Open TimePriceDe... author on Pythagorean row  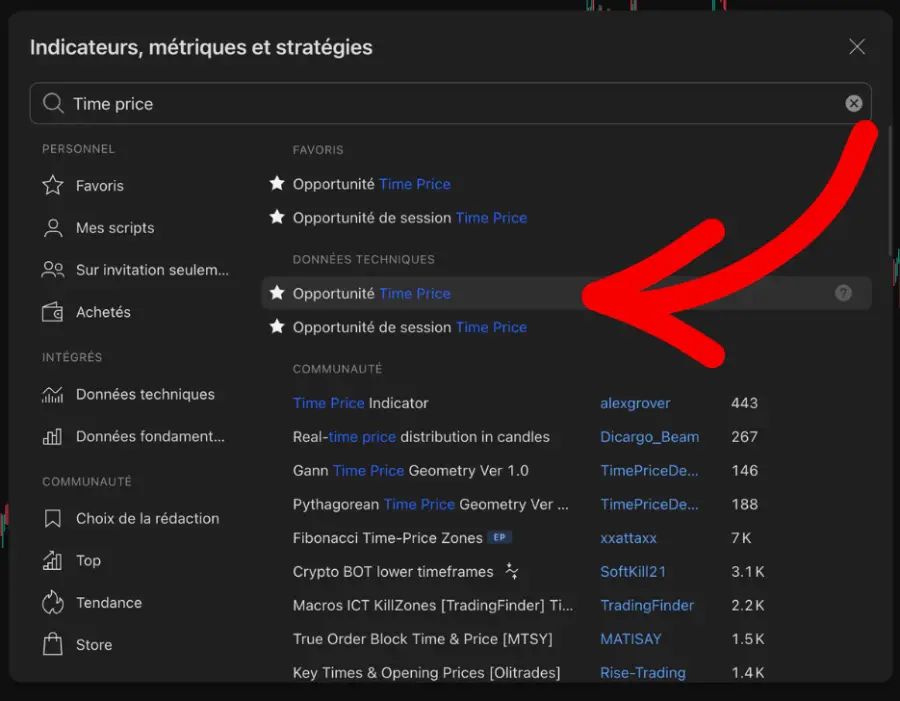click(x=649, y=505)
